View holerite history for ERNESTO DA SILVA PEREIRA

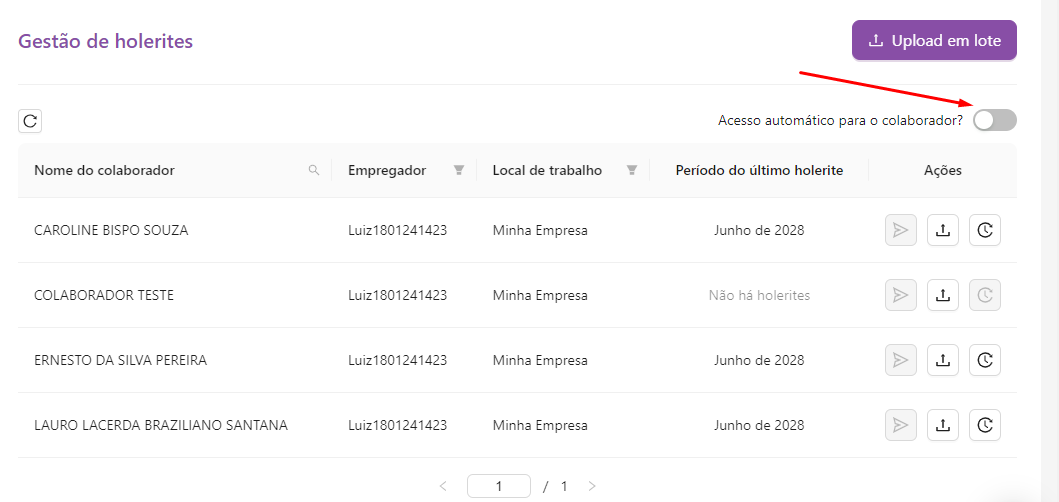point(985,360)
